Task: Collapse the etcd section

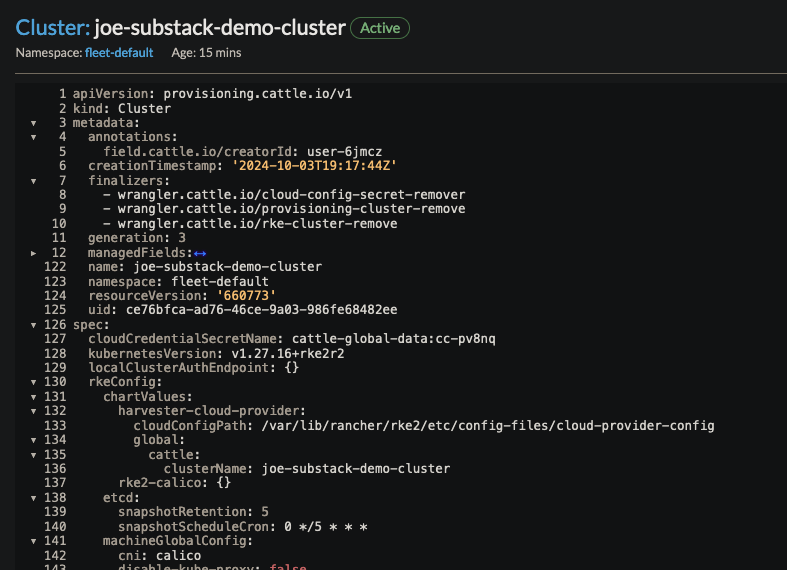Action: [x=34, y=498]
